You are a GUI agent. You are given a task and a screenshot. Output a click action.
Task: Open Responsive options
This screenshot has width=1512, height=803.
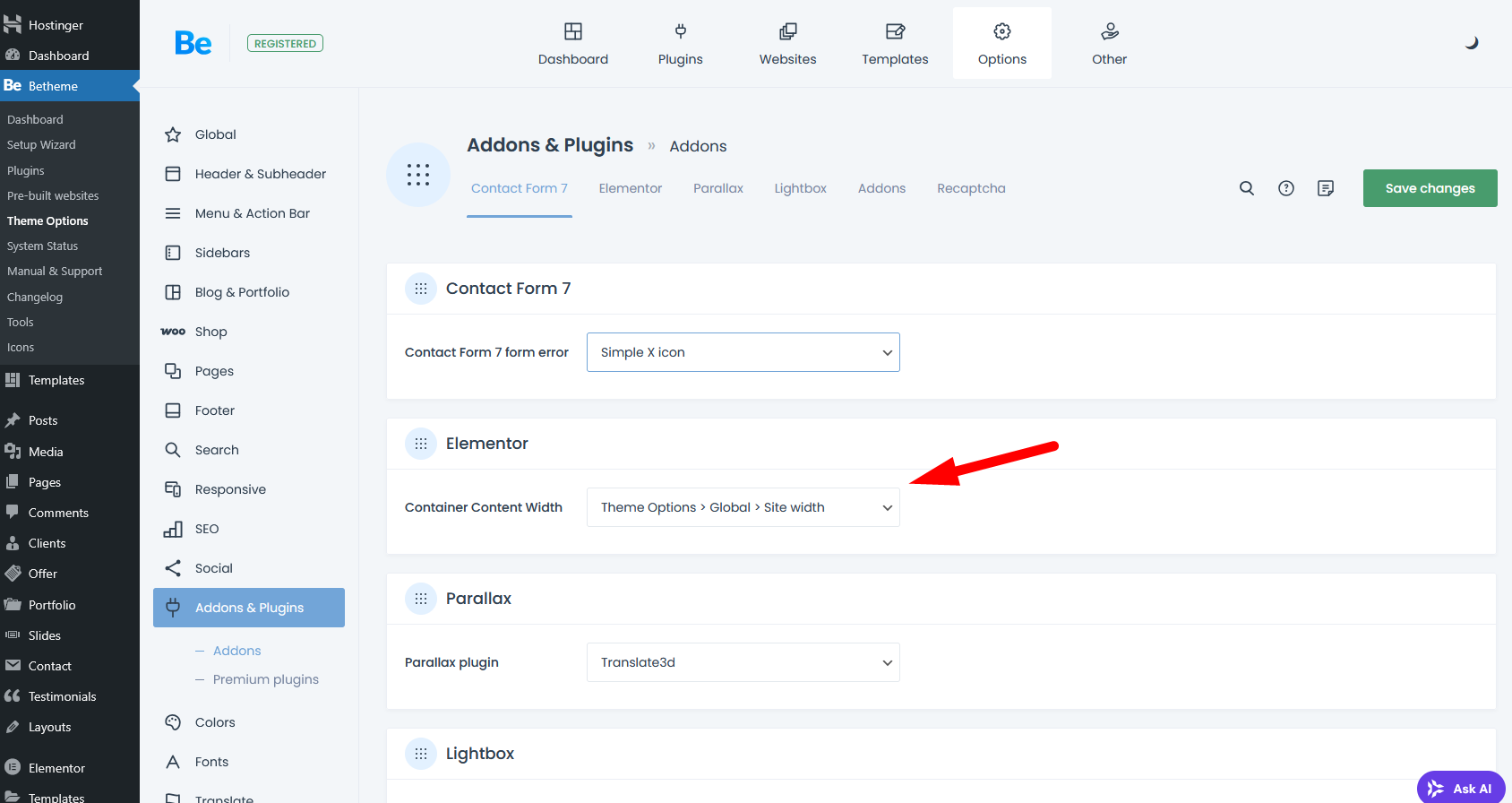[x=249, y=489]
